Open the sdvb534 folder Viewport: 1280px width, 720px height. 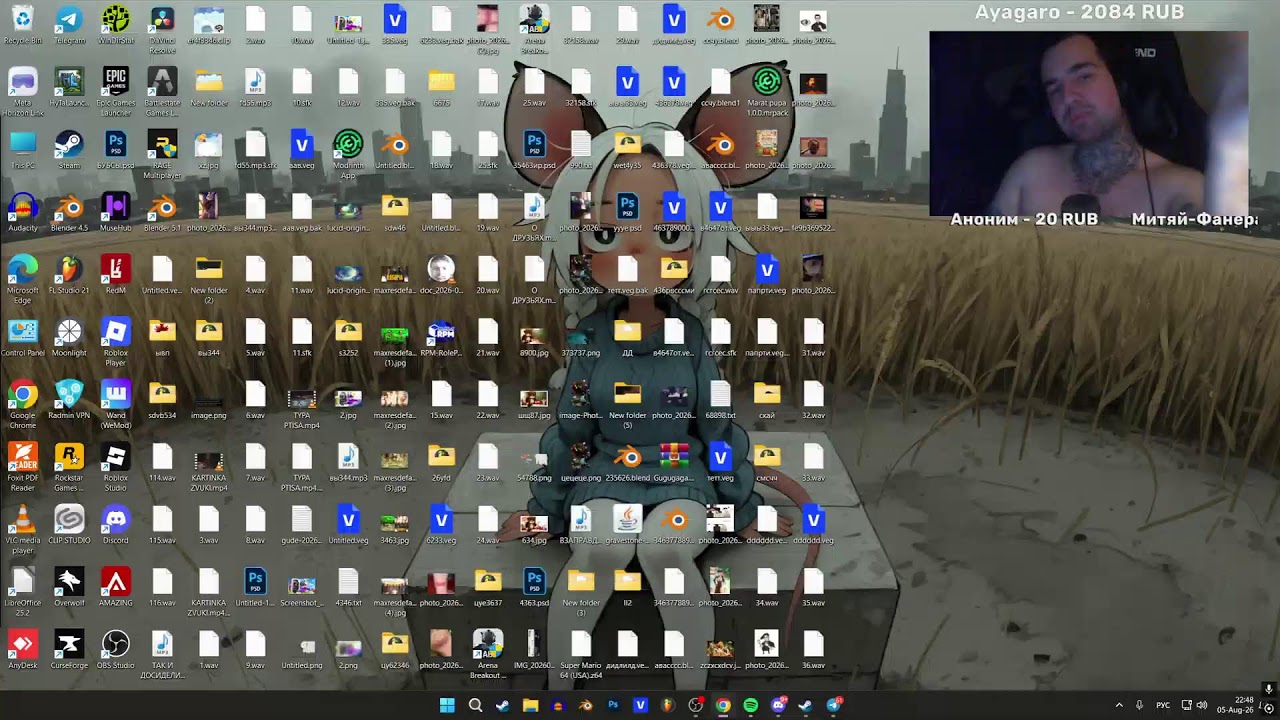[162, 400]
